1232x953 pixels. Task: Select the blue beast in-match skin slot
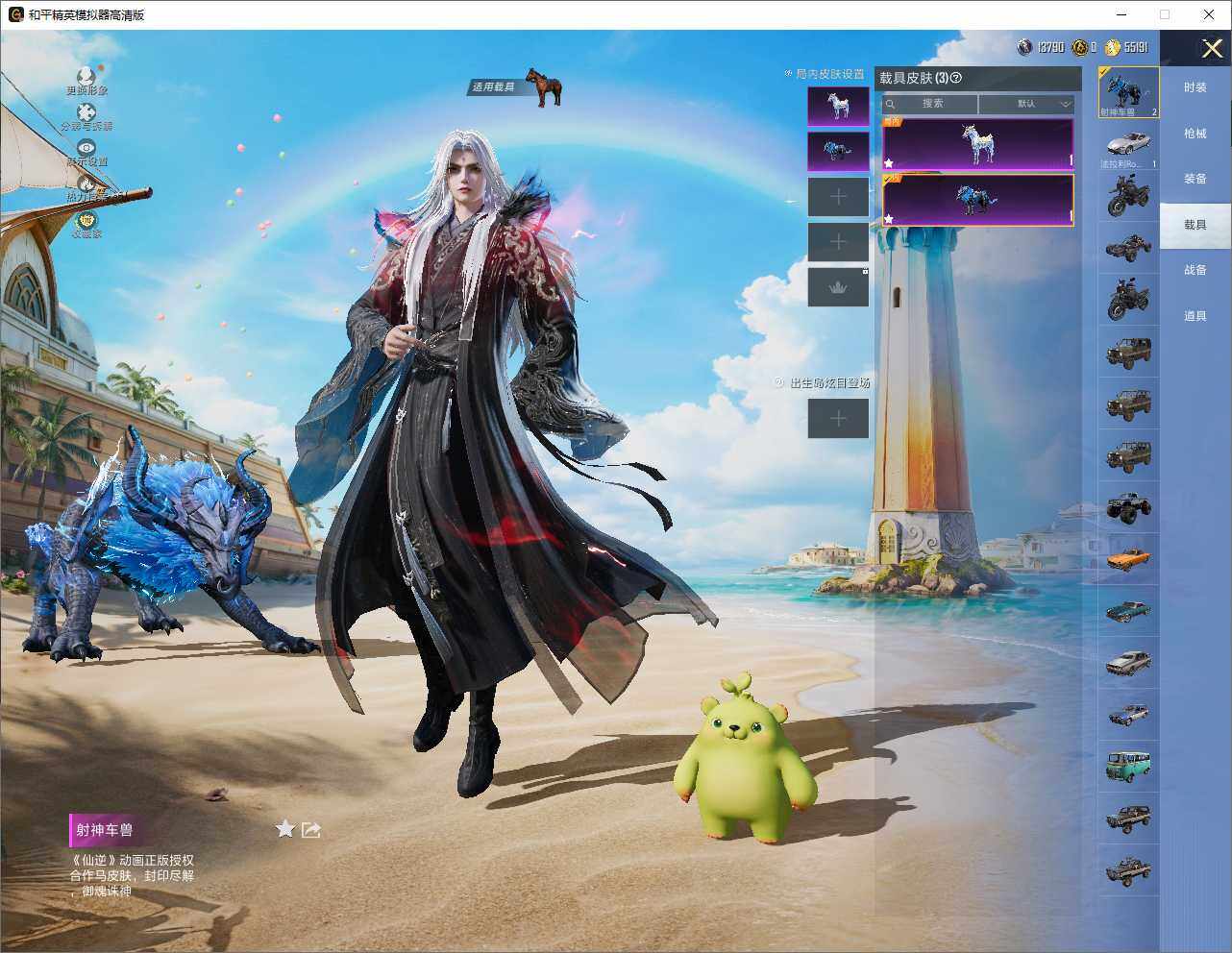838,152
